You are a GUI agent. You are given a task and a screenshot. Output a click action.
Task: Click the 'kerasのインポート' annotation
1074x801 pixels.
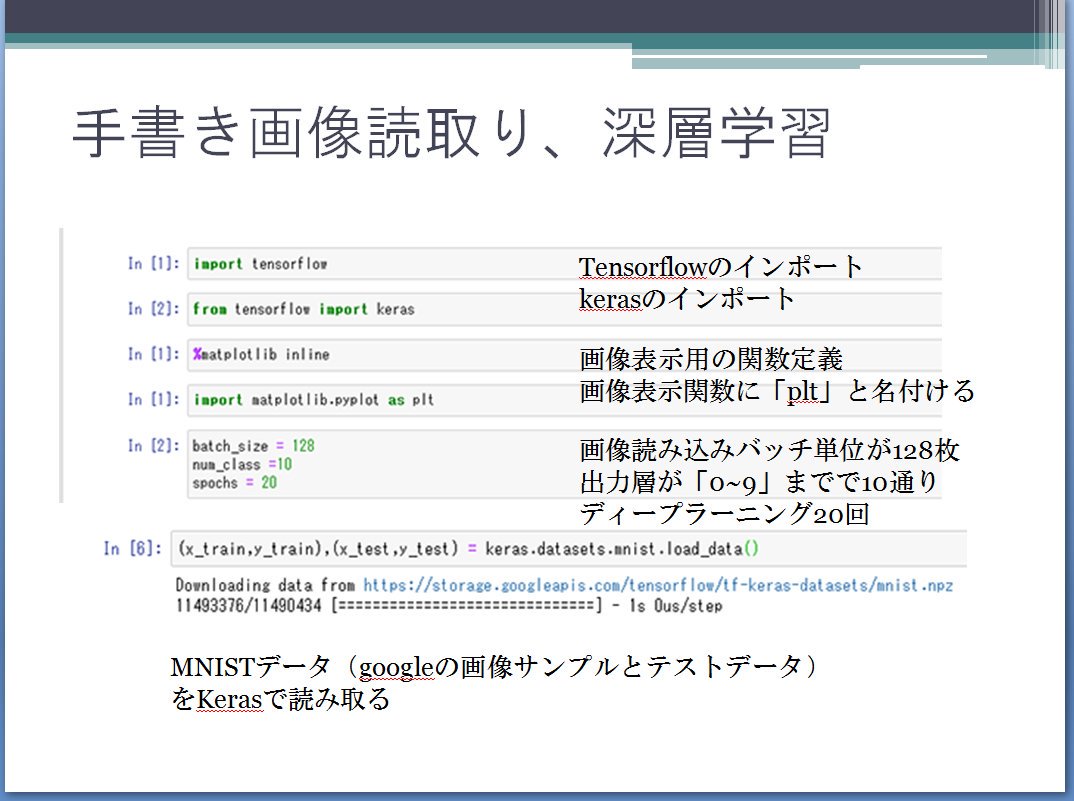(687, 298)
